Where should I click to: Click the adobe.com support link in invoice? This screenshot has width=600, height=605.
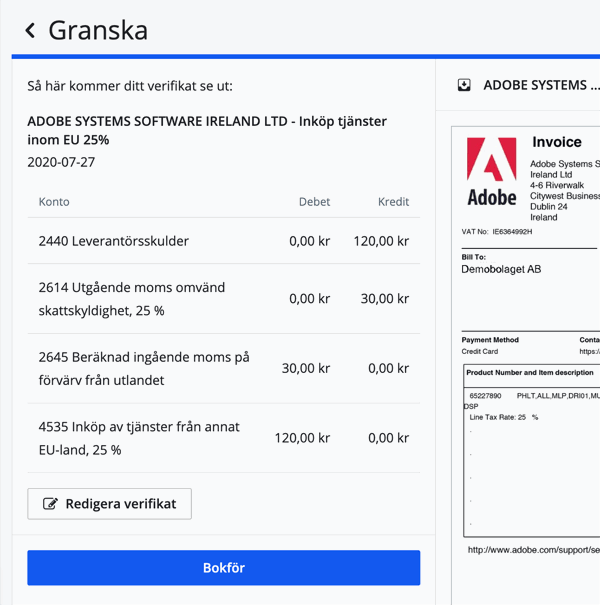pos(534,550)
